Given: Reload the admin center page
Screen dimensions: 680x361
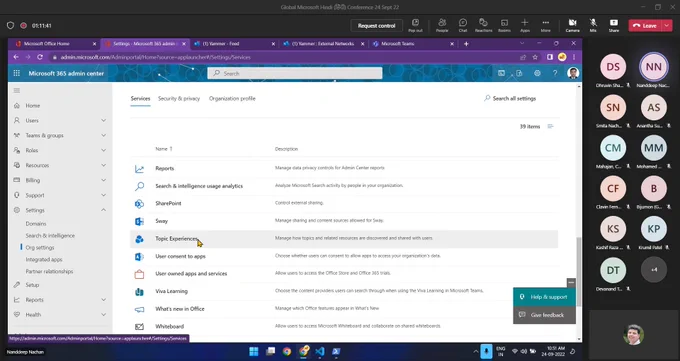Looking at the screenshot, I should tap(40, 57).
